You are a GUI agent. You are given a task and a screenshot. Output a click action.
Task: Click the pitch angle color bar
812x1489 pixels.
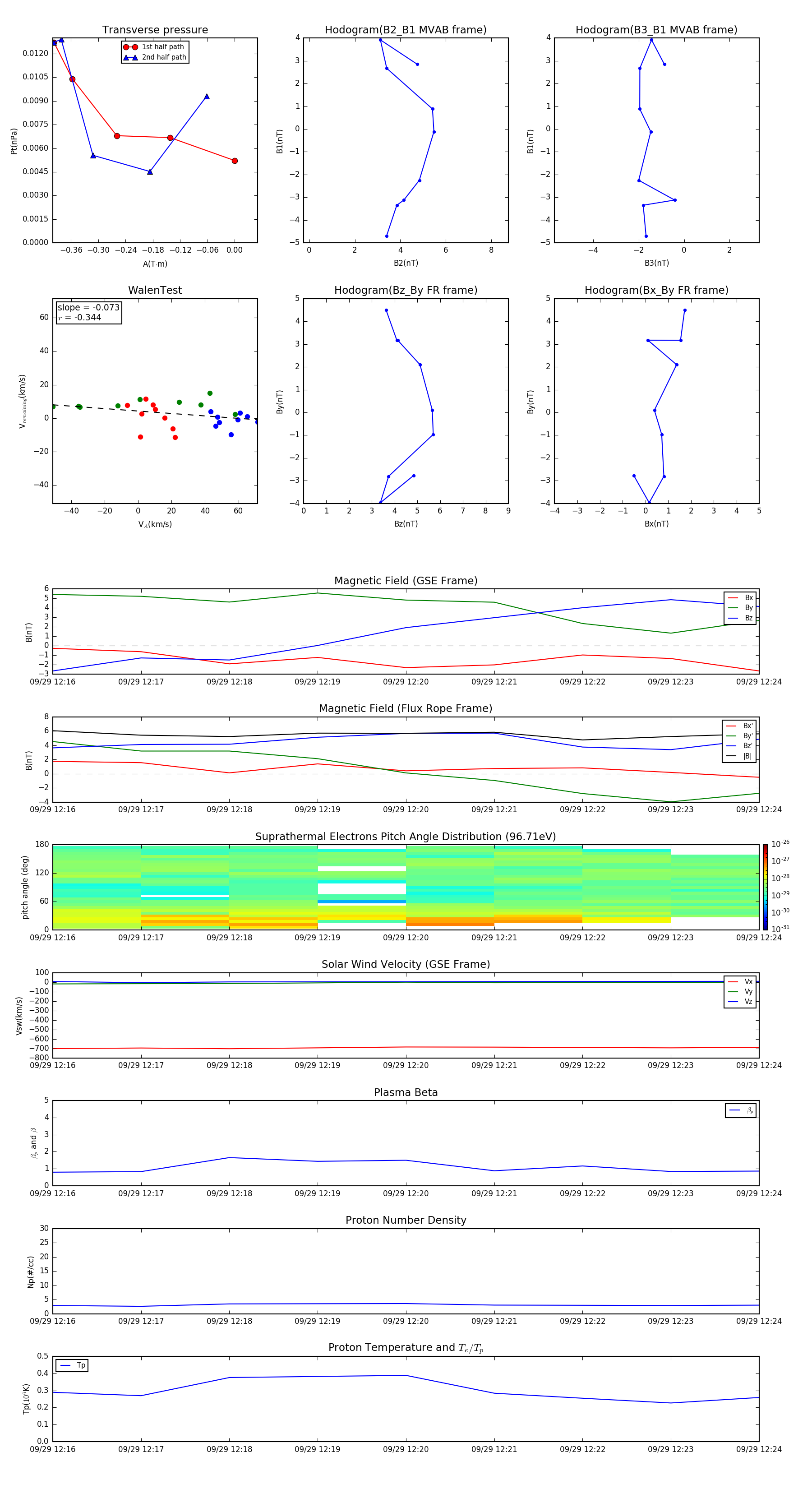tap(765, 887)
